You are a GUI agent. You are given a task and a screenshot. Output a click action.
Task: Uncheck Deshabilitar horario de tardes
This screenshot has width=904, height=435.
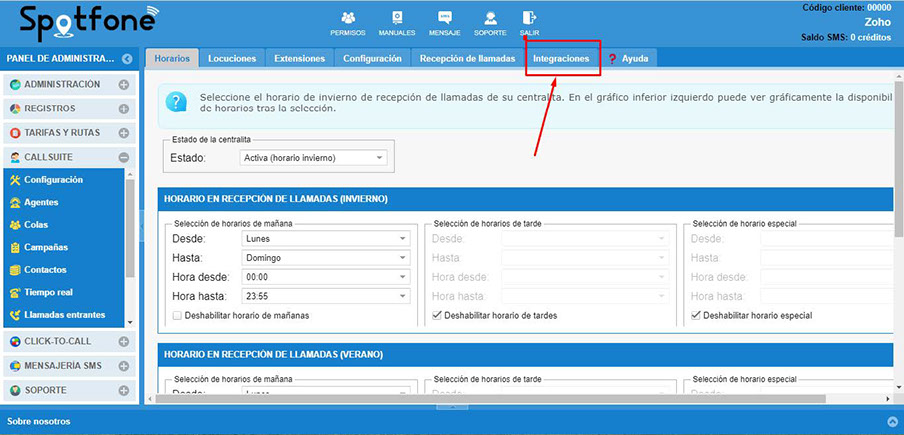tap(437, 315)
